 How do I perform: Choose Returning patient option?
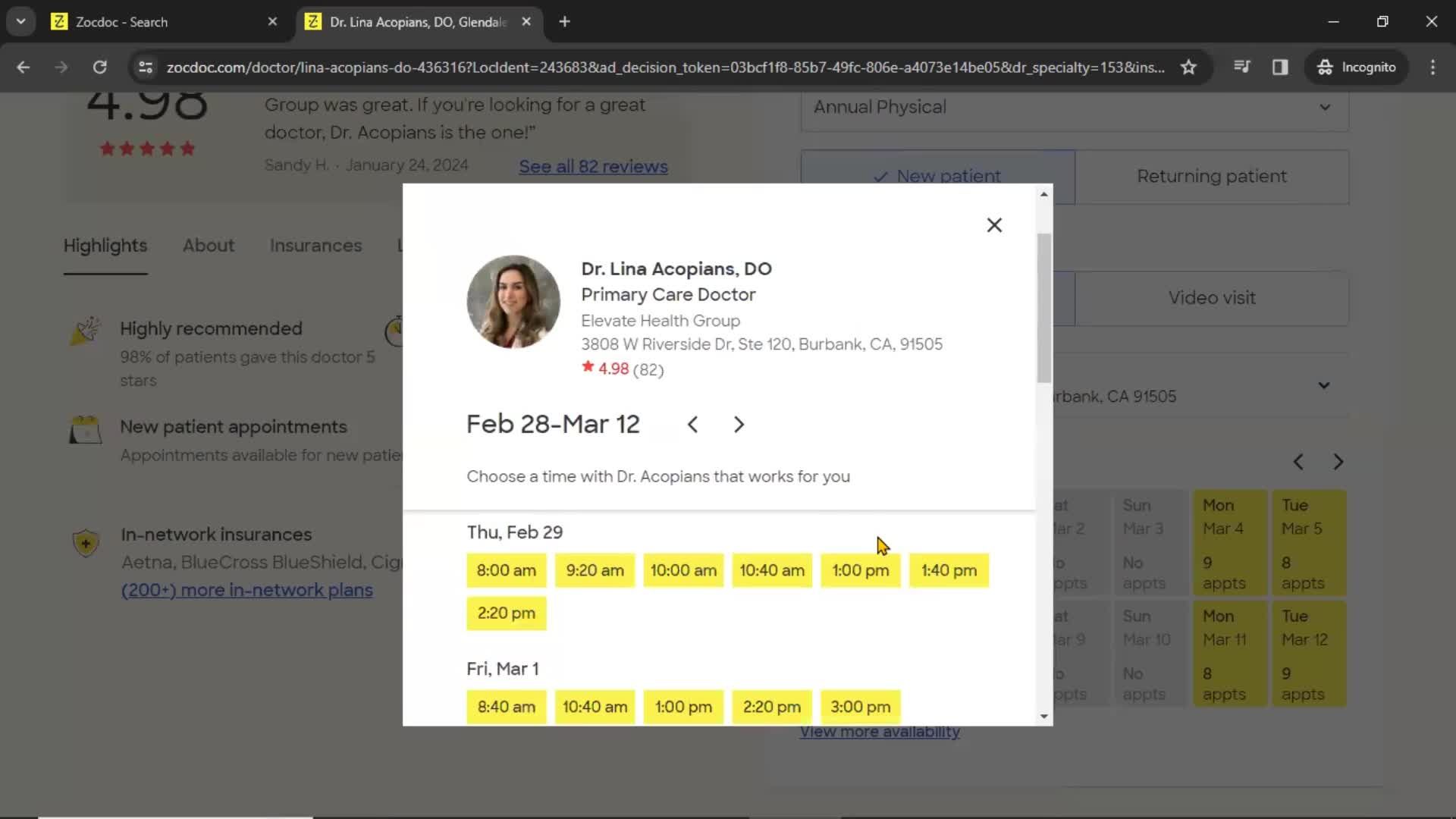(1212, 177)
